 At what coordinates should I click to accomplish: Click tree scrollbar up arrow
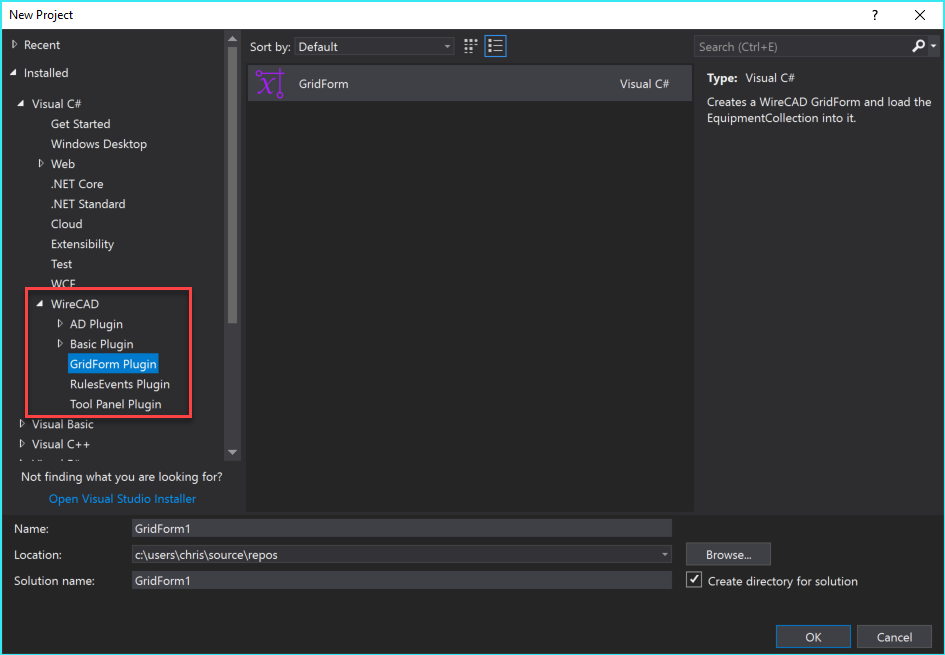233,39
